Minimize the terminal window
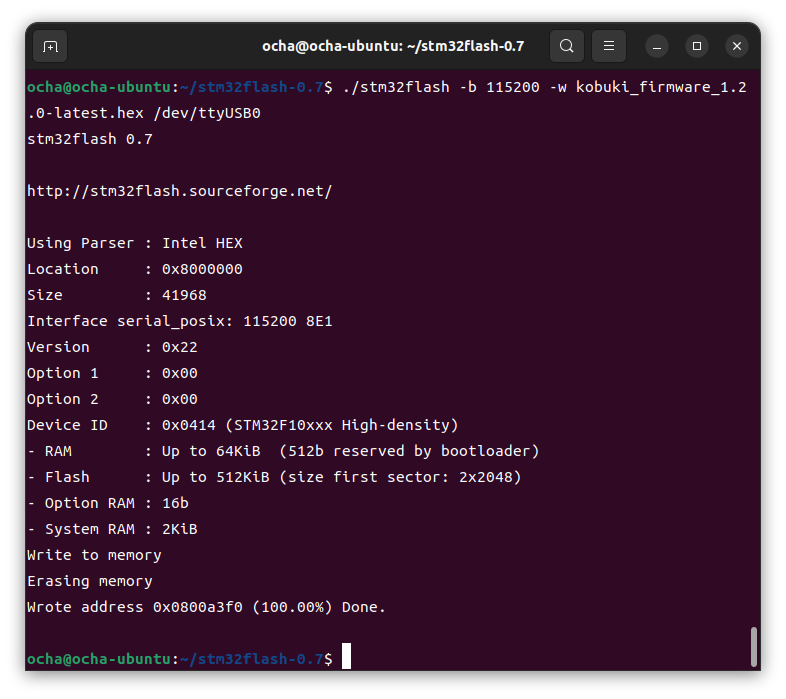Viewport: 786px width, 699px height. pyautogui.click(x=657, y=46)
